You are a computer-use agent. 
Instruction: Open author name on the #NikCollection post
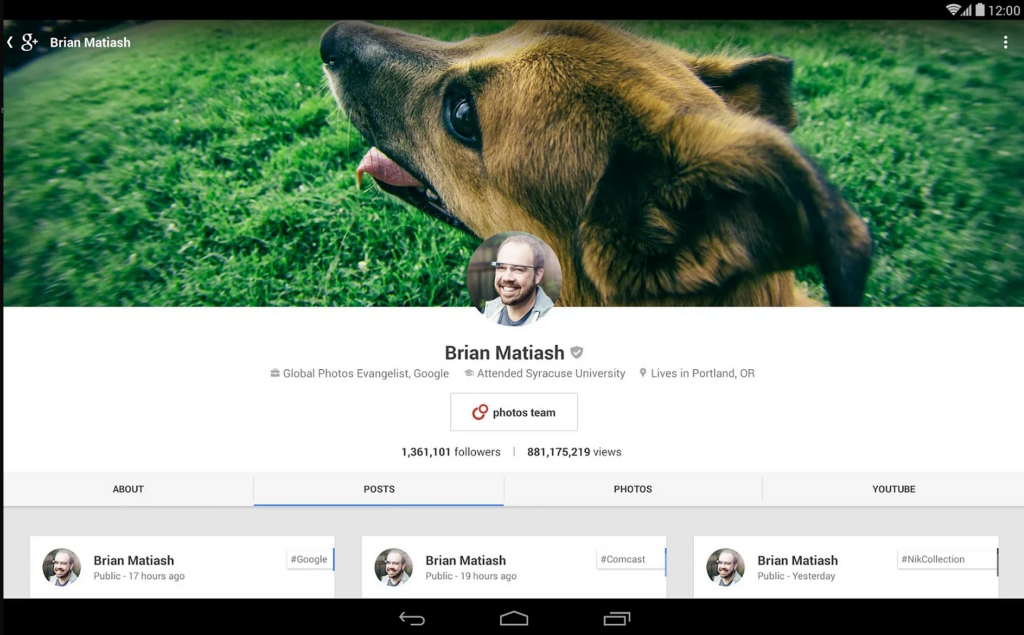(797, 561)
